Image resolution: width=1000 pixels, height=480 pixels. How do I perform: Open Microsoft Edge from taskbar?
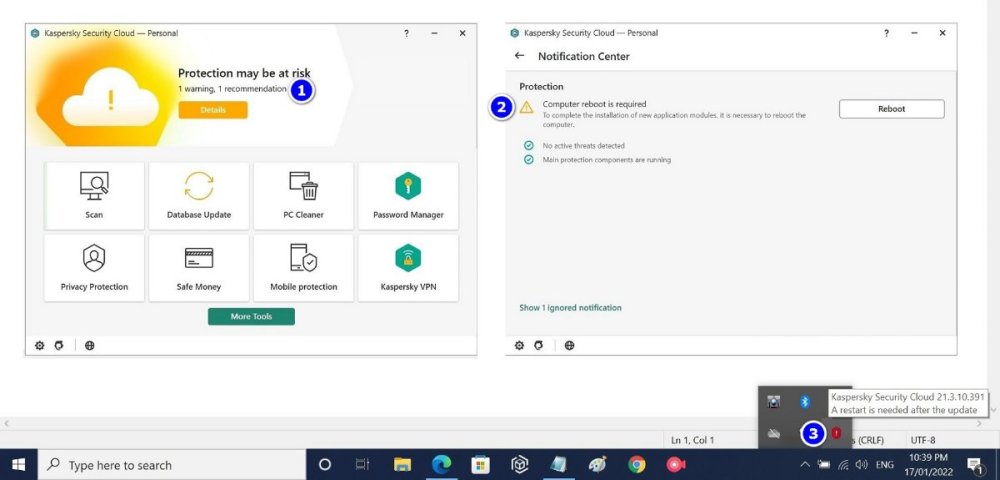pyautogui.click(x=441, y=465)
